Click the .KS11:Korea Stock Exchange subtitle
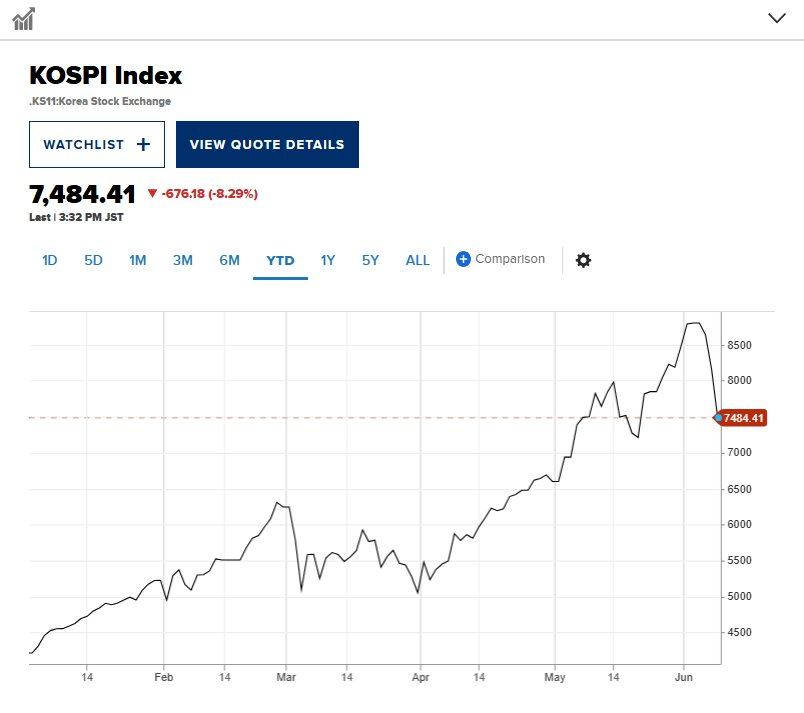 pyautogui.click(x=100, y=101)
